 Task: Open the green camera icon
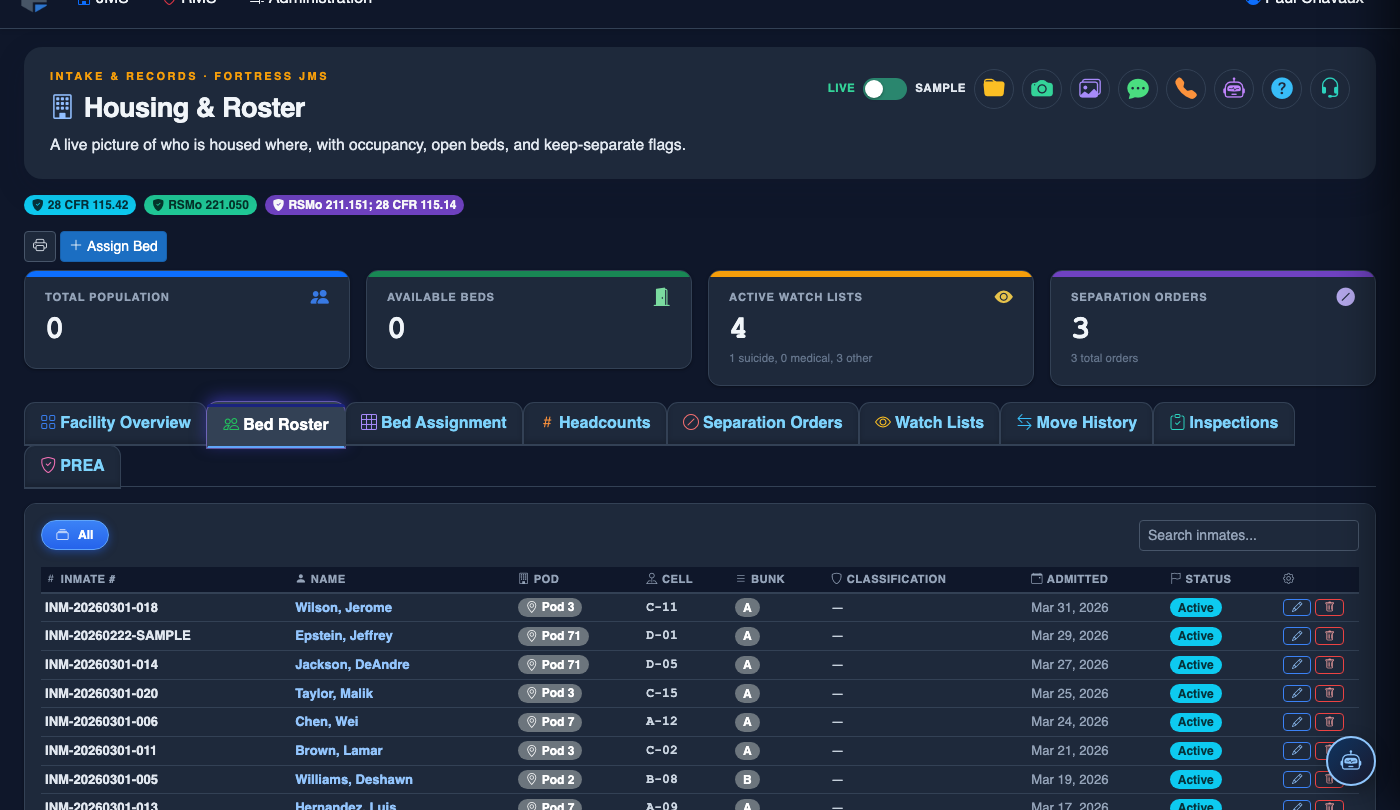tap(1041, 88)
